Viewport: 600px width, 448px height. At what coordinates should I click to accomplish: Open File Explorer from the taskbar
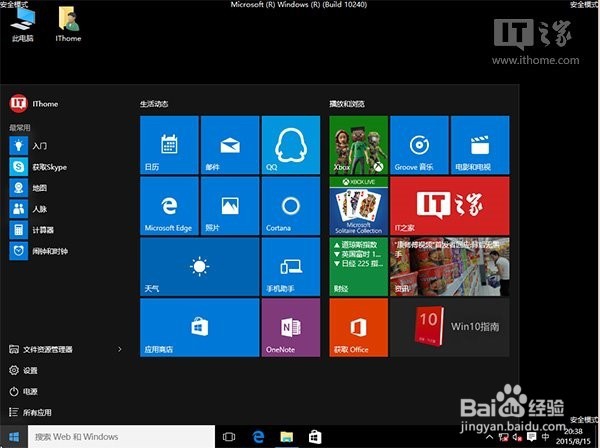(x=287, y=437)
